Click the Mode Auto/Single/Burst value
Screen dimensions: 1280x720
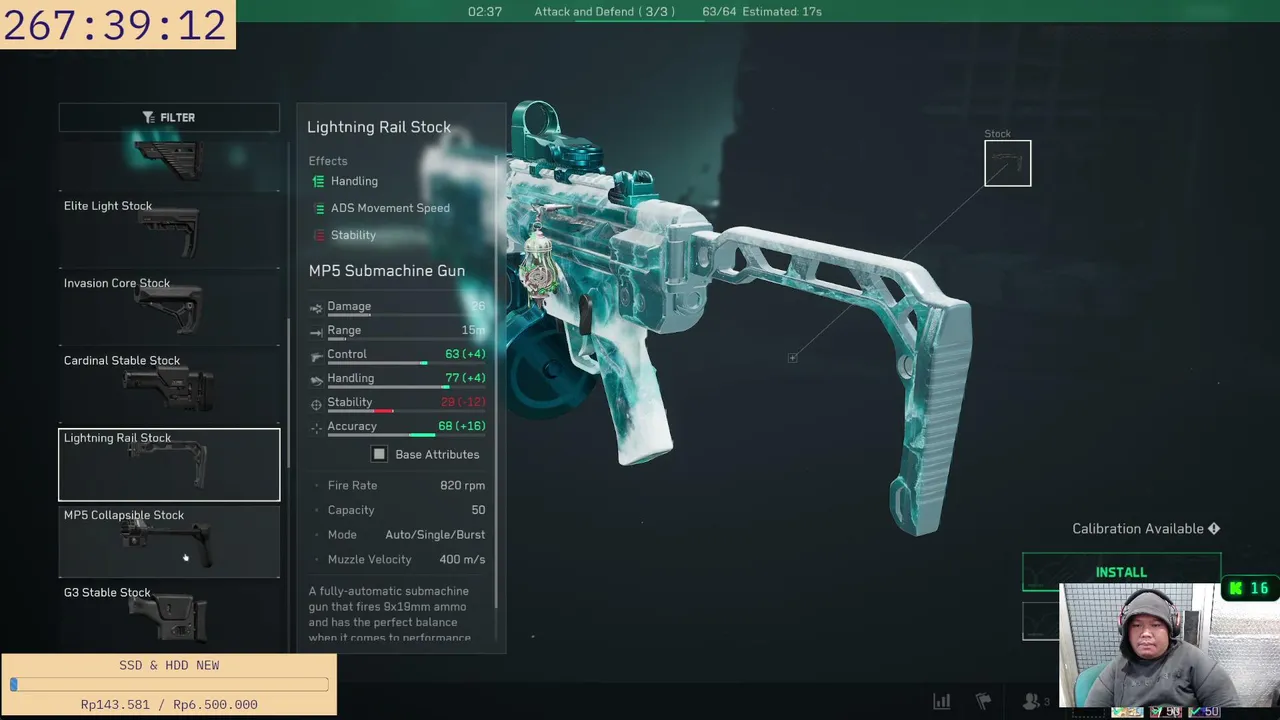coord(435,535)
